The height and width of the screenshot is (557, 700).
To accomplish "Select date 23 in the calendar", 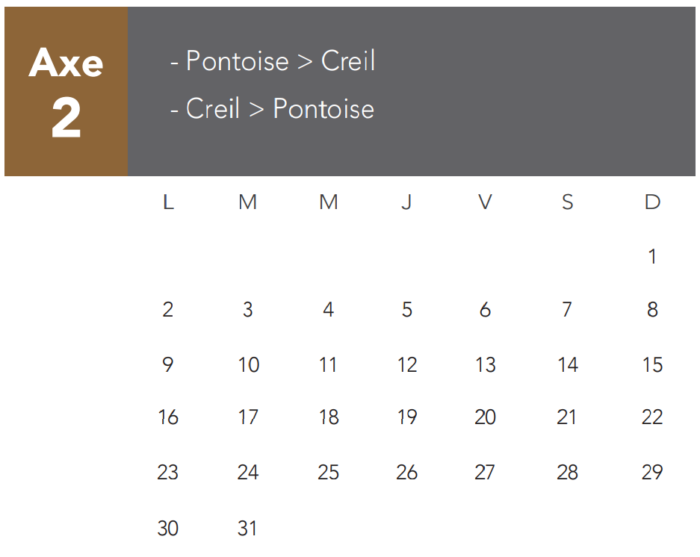I will point(168,472).
